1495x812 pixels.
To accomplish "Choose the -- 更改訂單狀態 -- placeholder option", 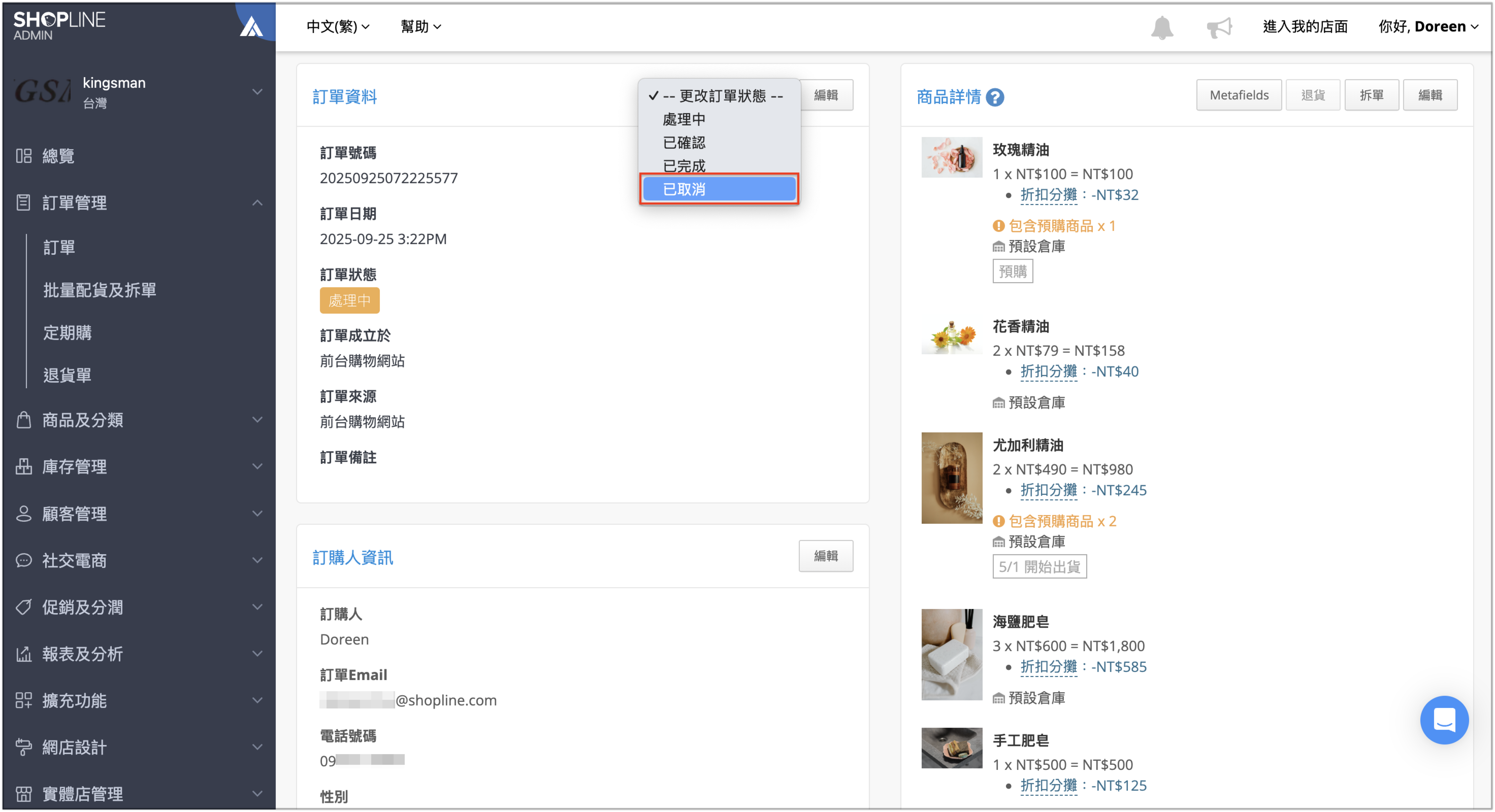I will click(719, 96).
